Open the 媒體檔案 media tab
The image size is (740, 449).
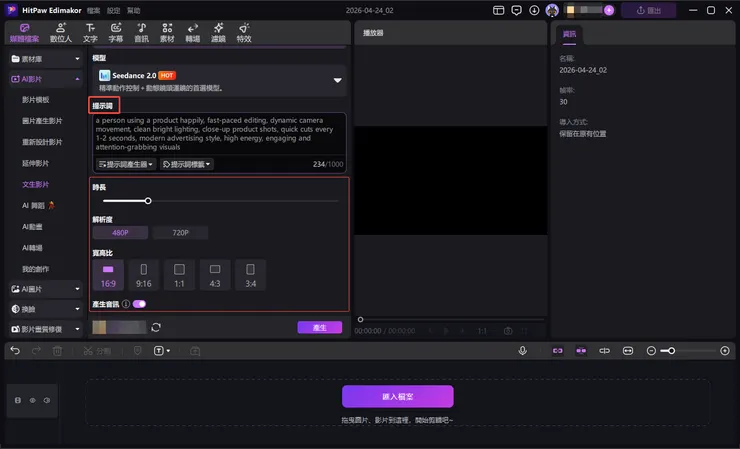25,33
